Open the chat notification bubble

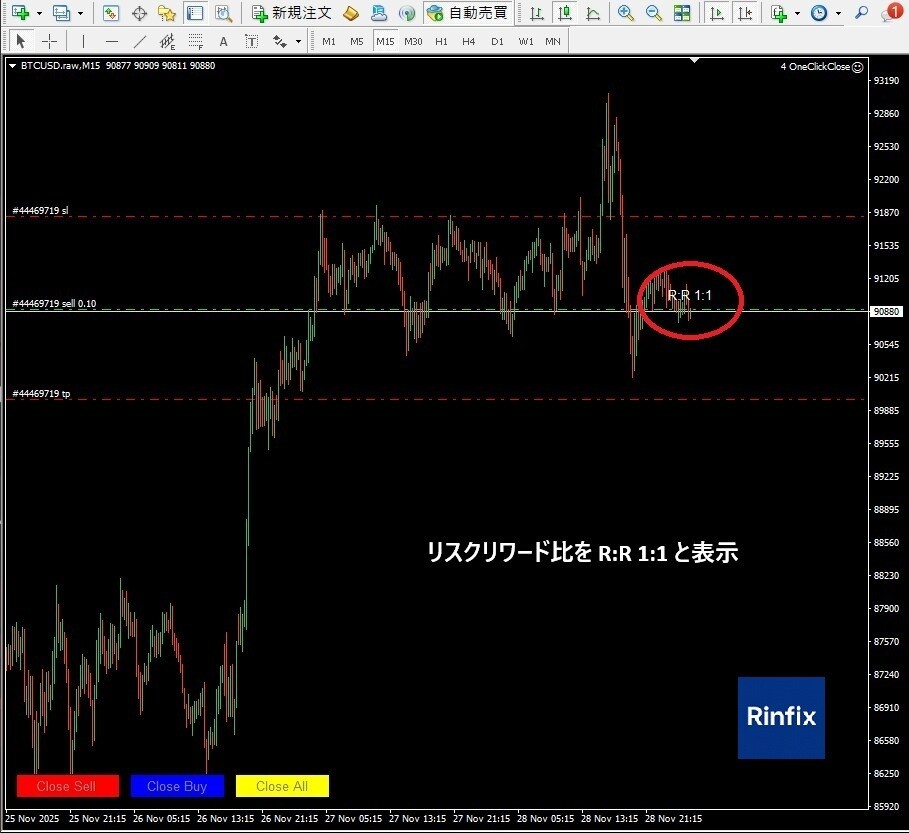(x=891, y=13)
